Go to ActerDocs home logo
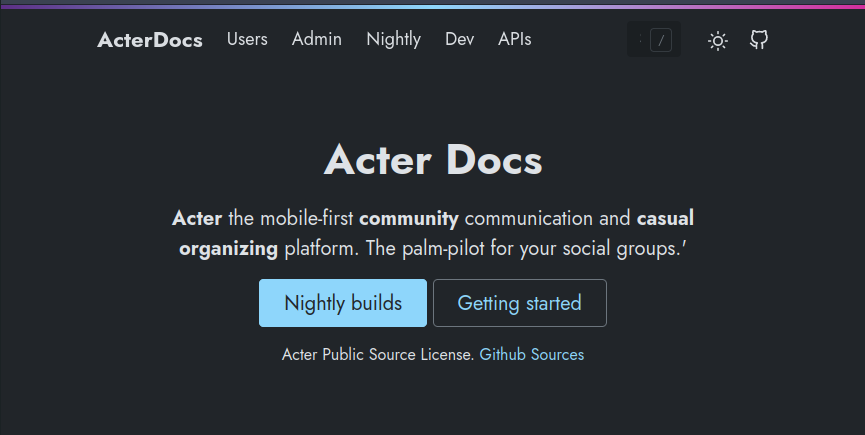Viewport: 865px width, 435px height. 149,40
